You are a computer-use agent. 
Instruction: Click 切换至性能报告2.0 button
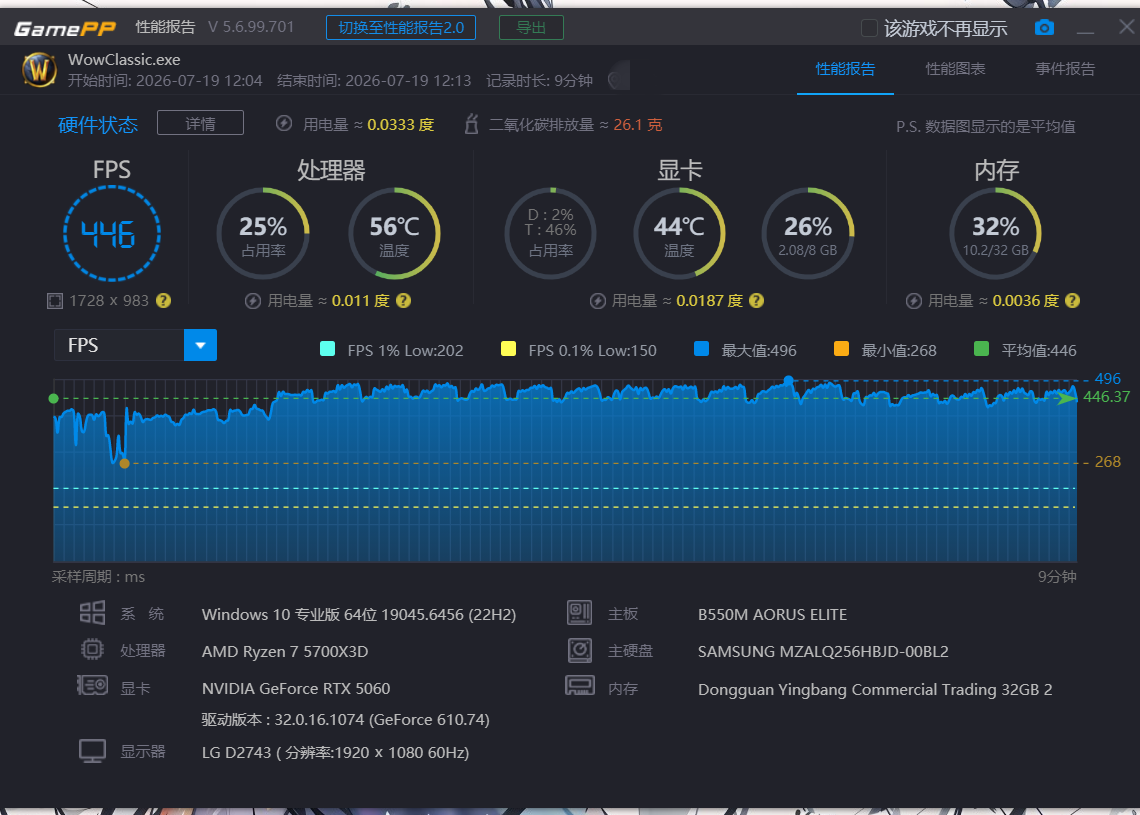tap(401, 28)
